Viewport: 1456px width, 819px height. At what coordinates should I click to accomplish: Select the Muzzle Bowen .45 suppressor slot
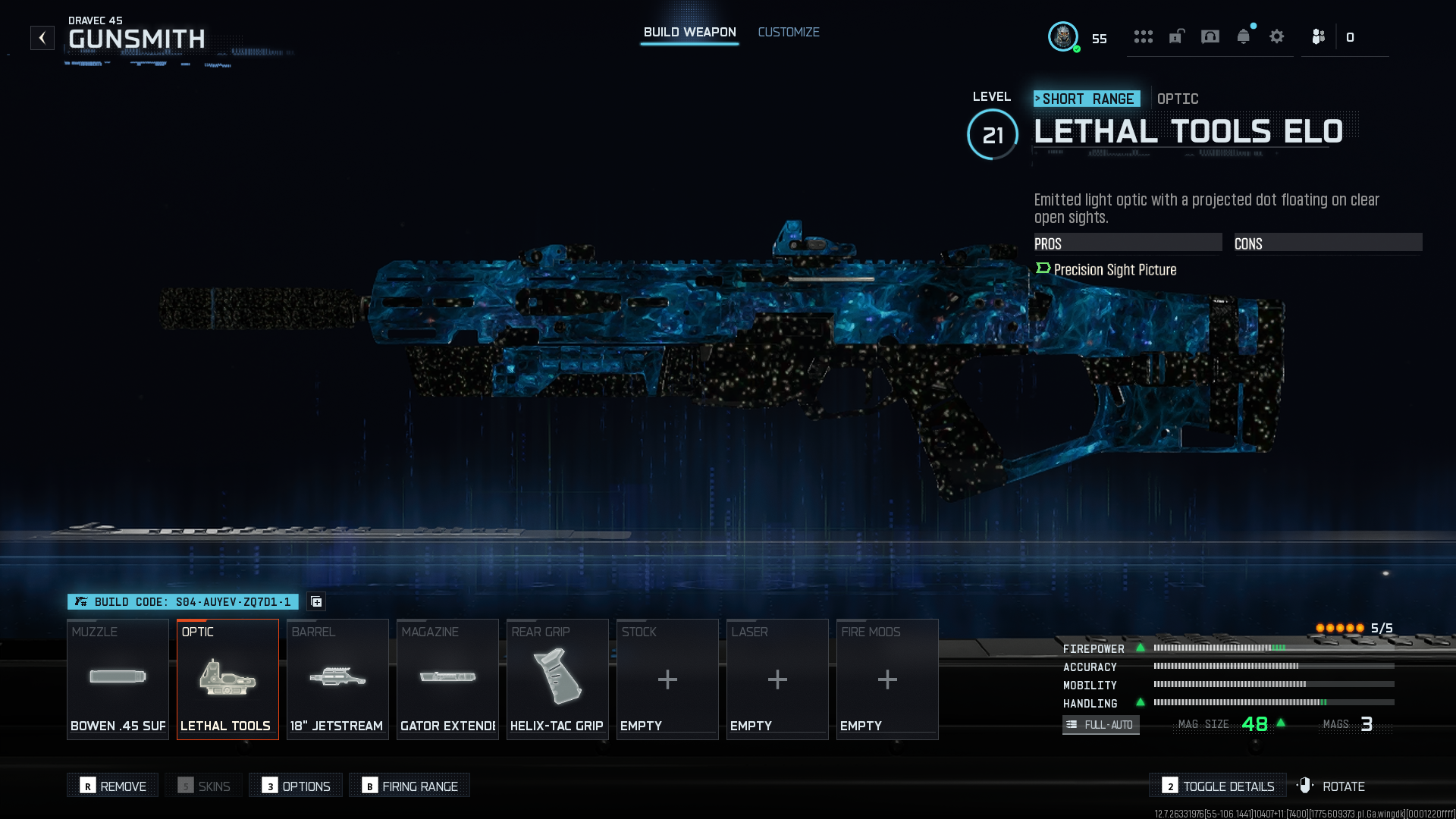(118, 679)
